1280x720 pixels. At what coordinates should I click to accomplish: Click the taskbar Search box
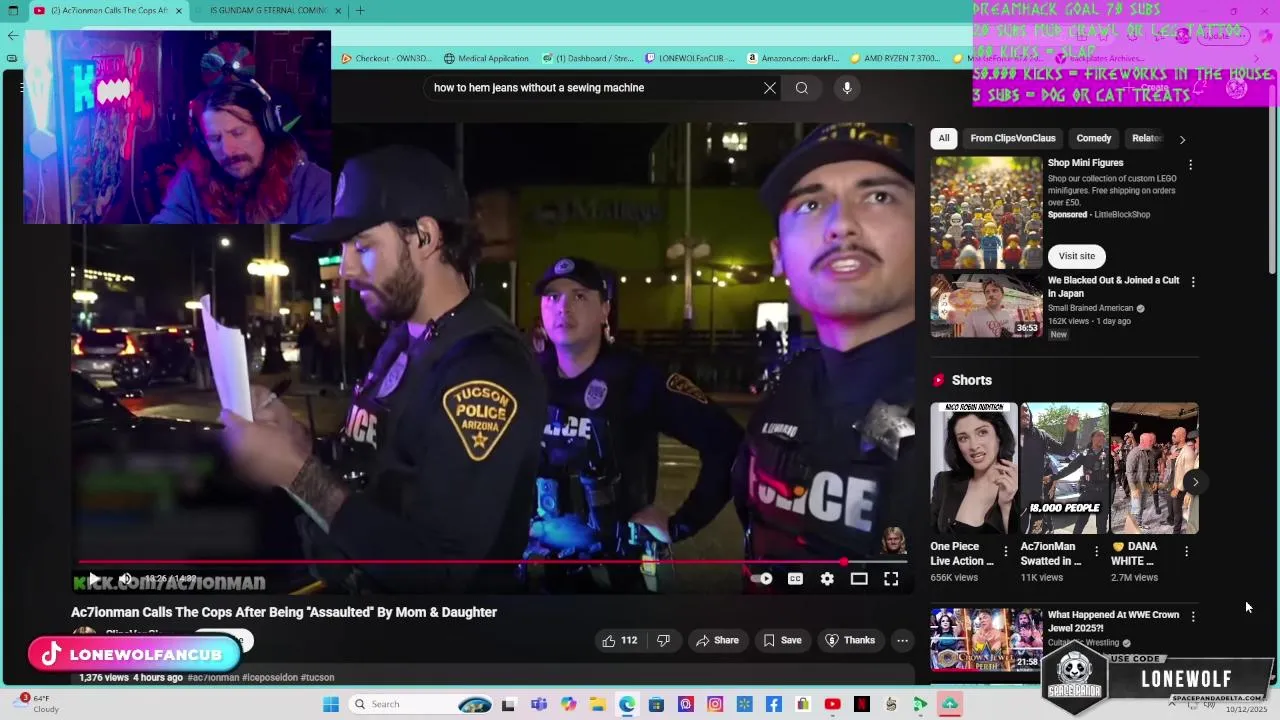pos(420,704)
